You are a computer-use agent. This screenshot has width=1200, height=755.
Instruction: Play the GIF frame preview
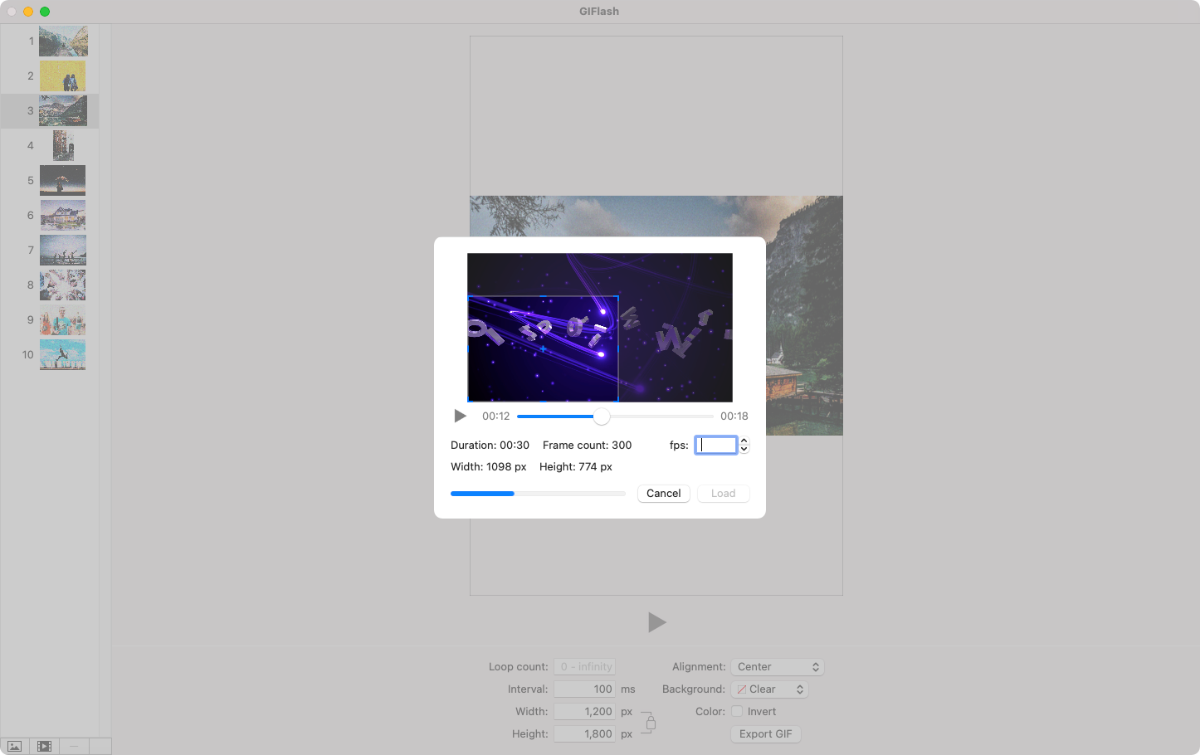pos(657,622)
